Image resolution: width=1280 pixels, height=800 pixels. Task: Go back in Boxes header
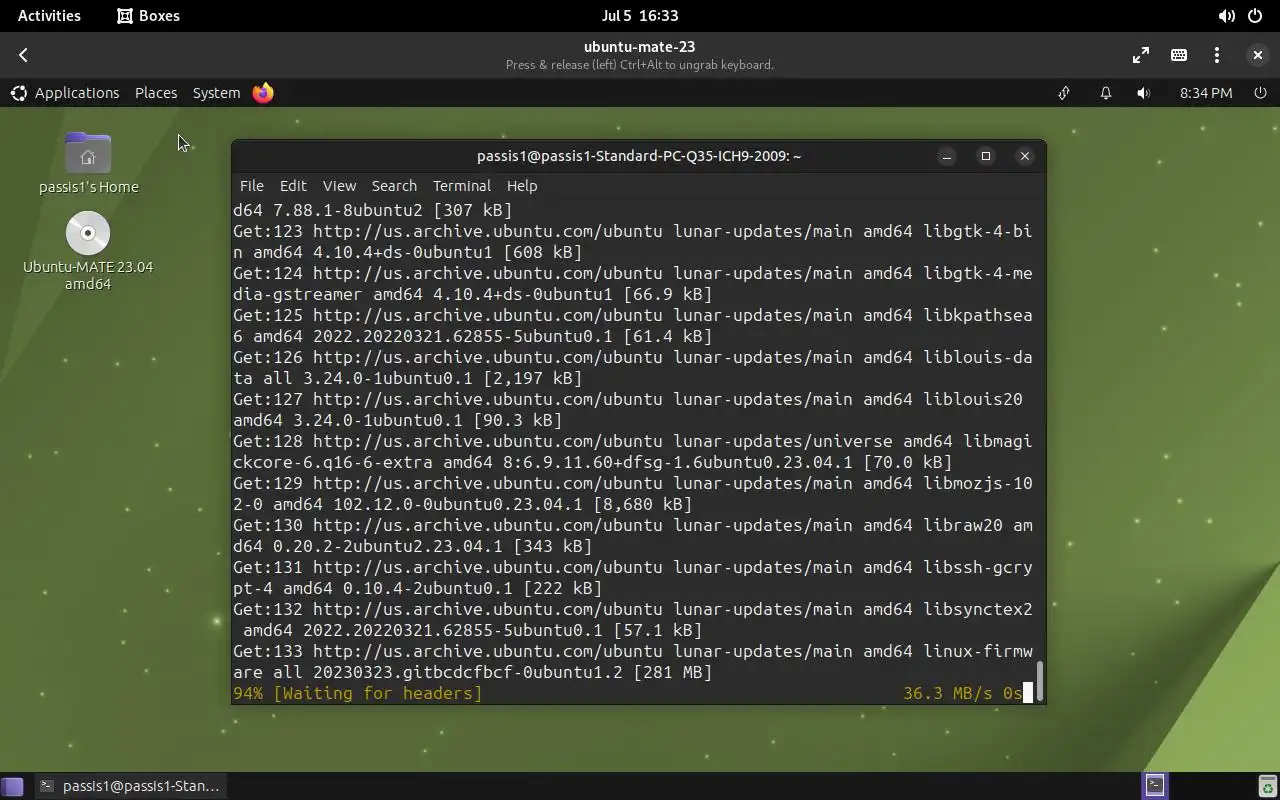24,56
